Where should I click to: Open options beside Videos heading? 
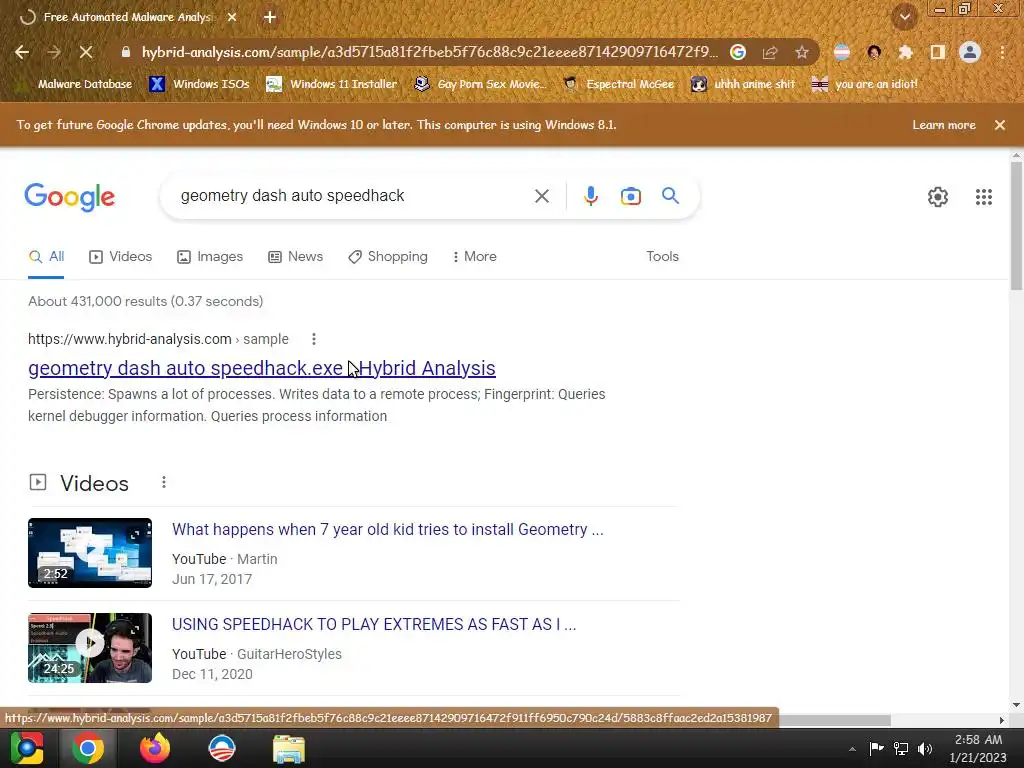pos(163,482)
